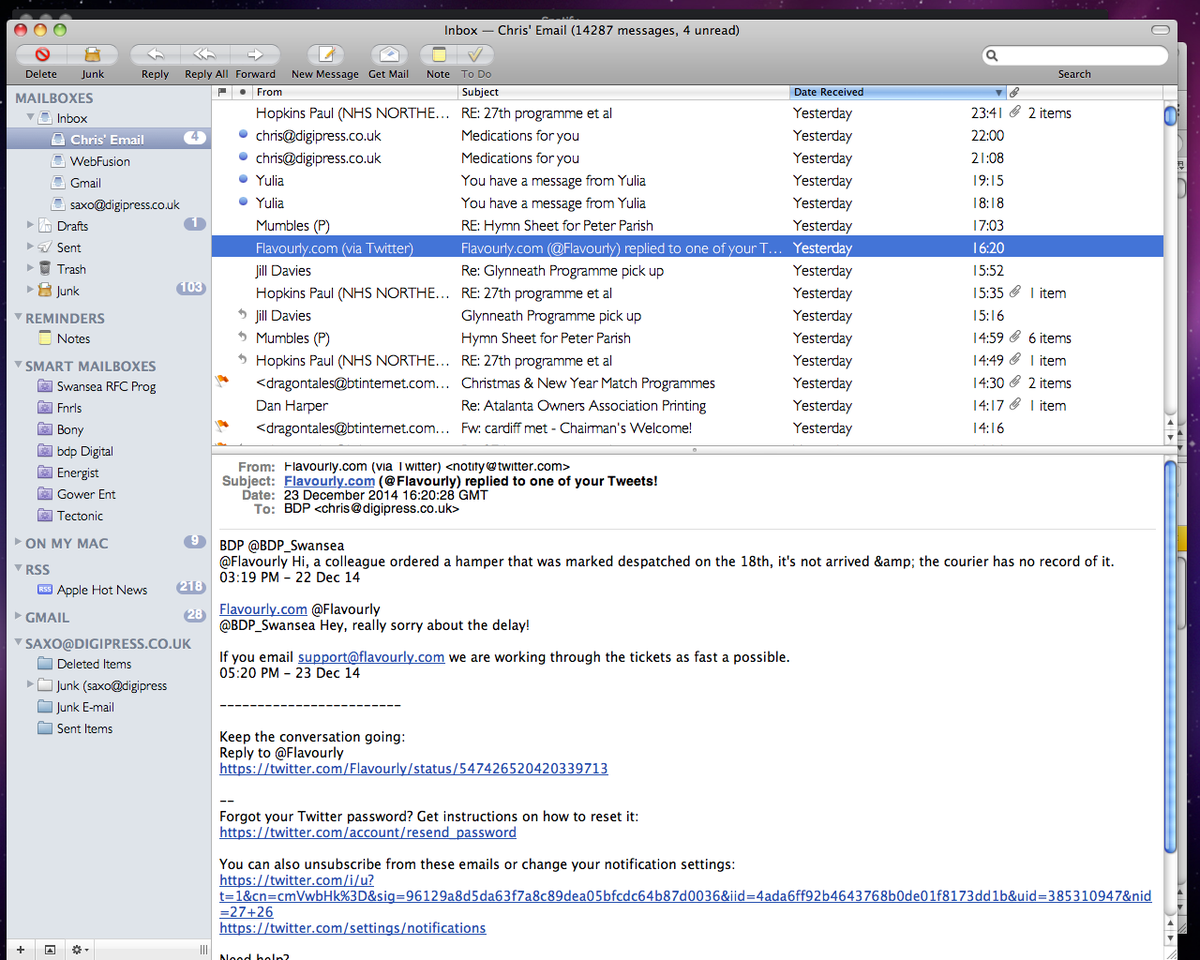Click the toolbar show/hide pill button
Image resolution: width=1200 pixels, height=960 pixels.
point(1158,30)
